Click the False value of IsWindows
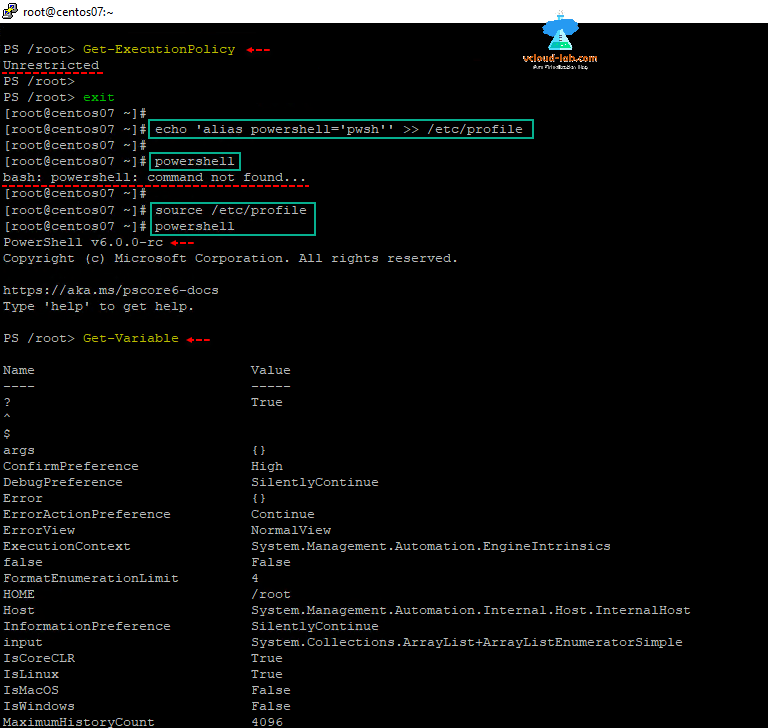 point(271,706)
